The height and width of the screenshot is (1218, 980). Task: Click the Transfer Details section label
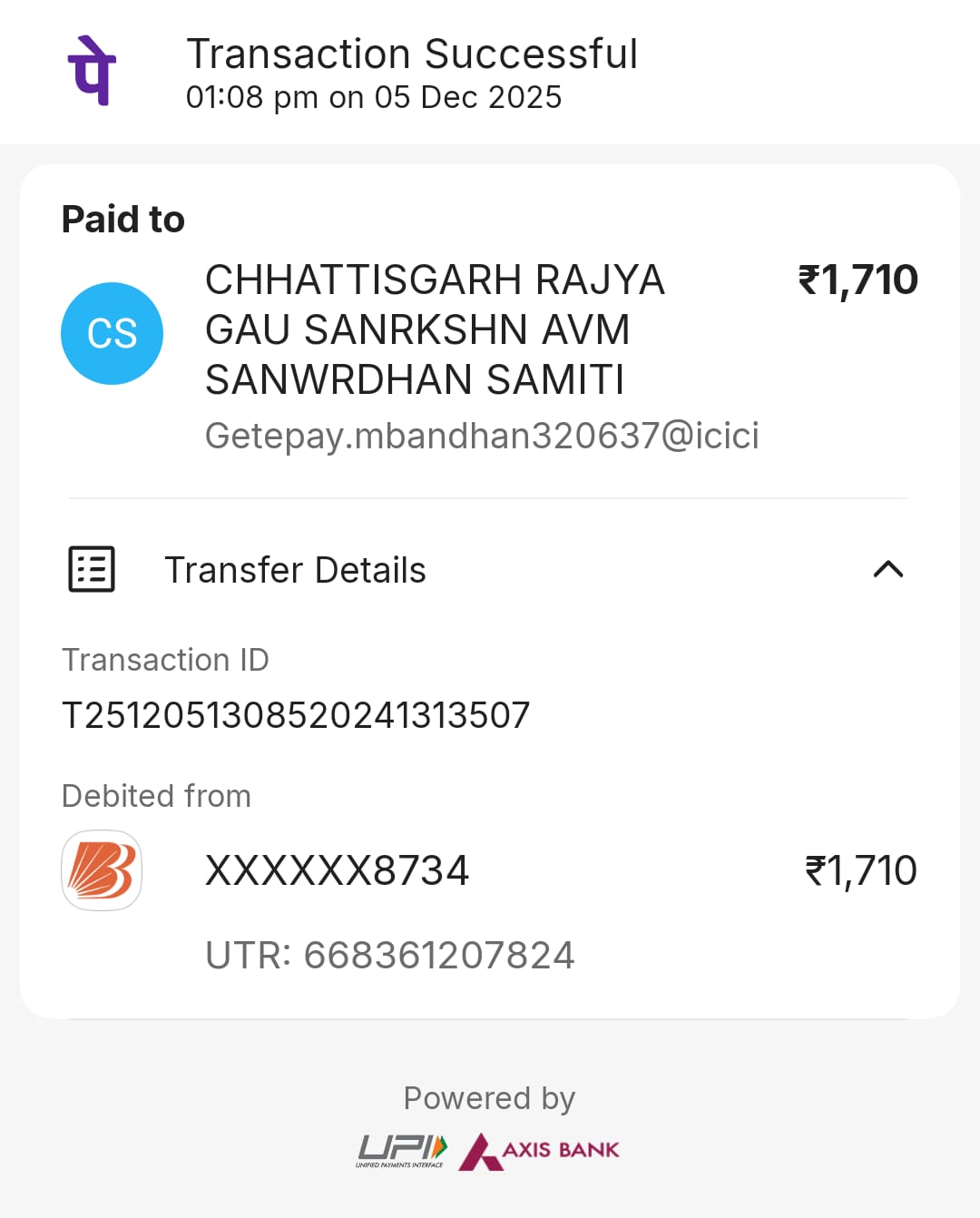(x=295, y=570)
